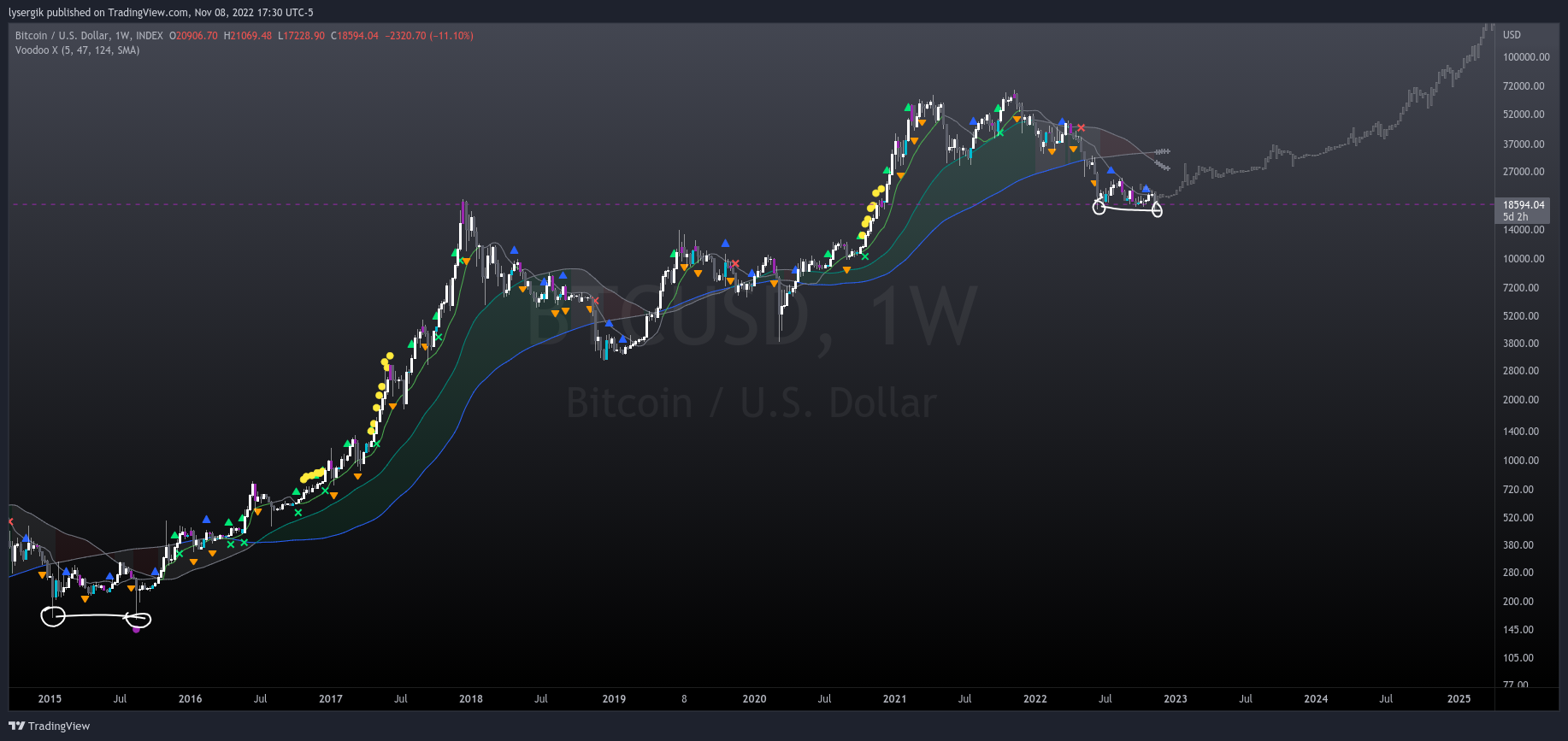Click the 10000.00 price axis label
Screen dimensions: 1568x741
(x=1524, y=259)
